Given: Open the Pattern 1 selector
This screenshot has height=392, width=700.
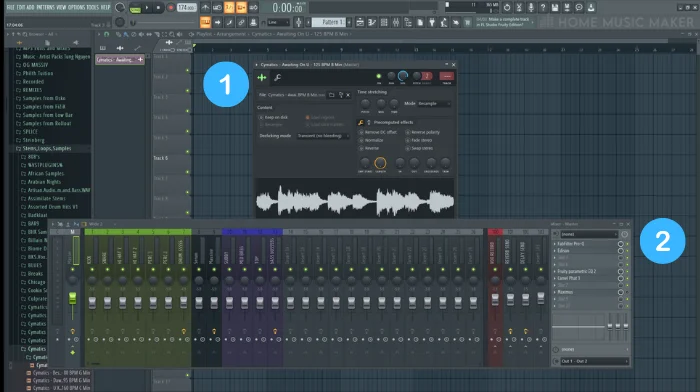Looking at the screenshot, I should point(329,22).
